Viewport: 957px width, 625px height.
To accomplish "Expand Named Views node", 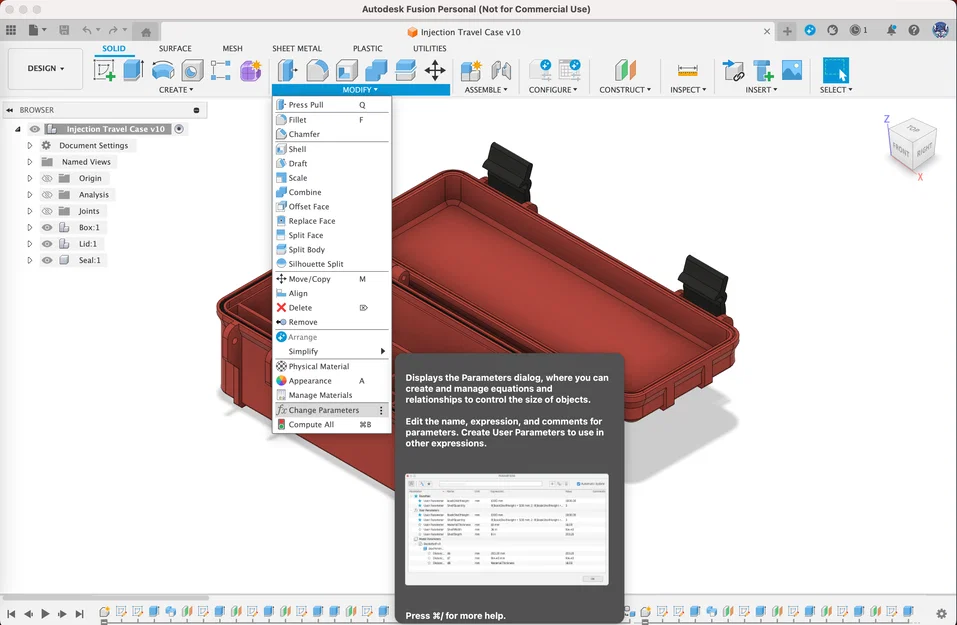I will (x=29, y=162).
